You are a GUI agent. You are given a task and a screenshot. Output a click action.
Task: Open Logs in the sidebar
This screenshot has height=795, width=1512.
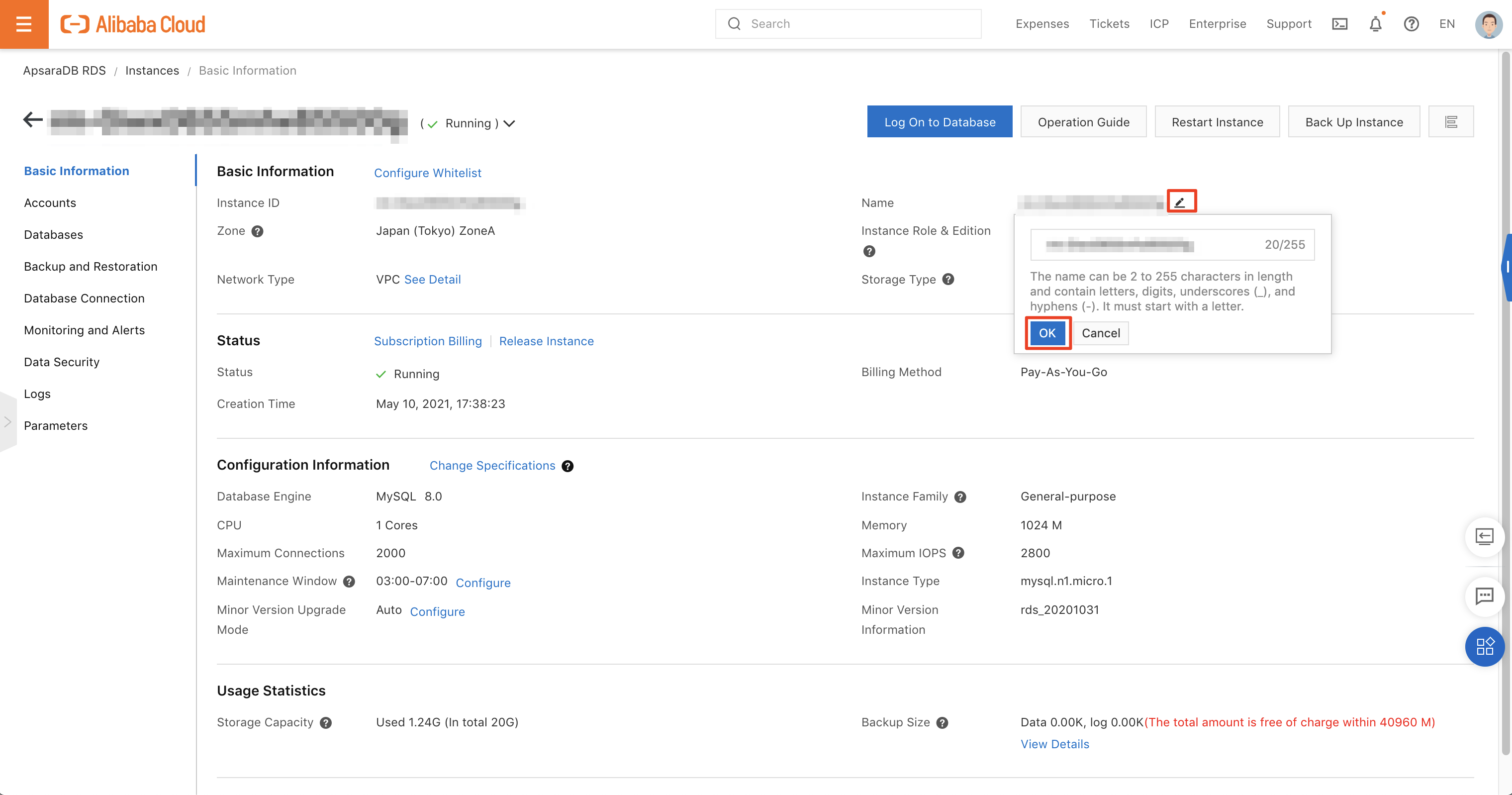click(37, 394)
